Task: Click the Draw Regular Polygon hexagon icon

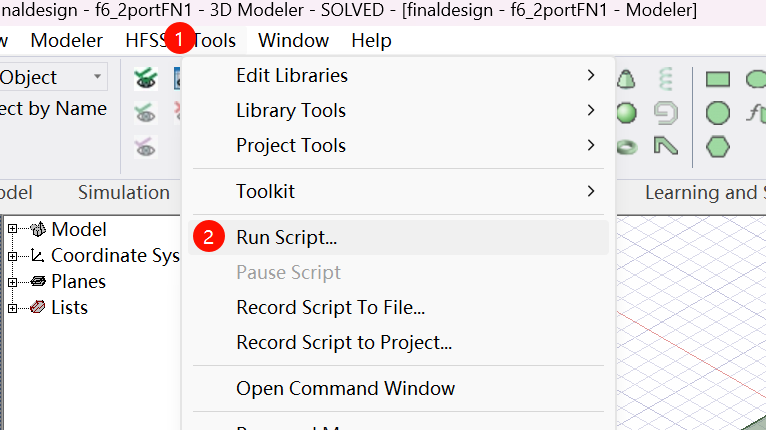Action: click(x=718, y=146)
